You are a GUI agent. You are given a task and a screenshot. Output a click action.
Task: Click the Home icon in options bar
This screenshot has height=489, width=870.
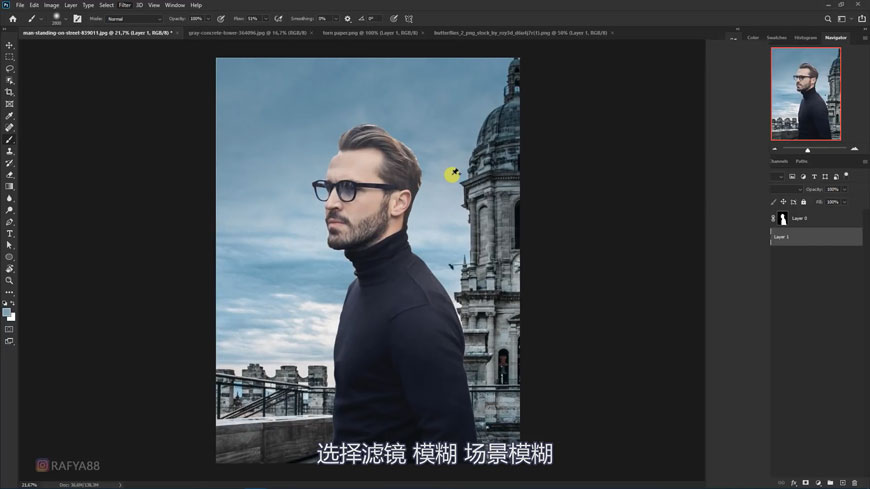pos(12,19)
